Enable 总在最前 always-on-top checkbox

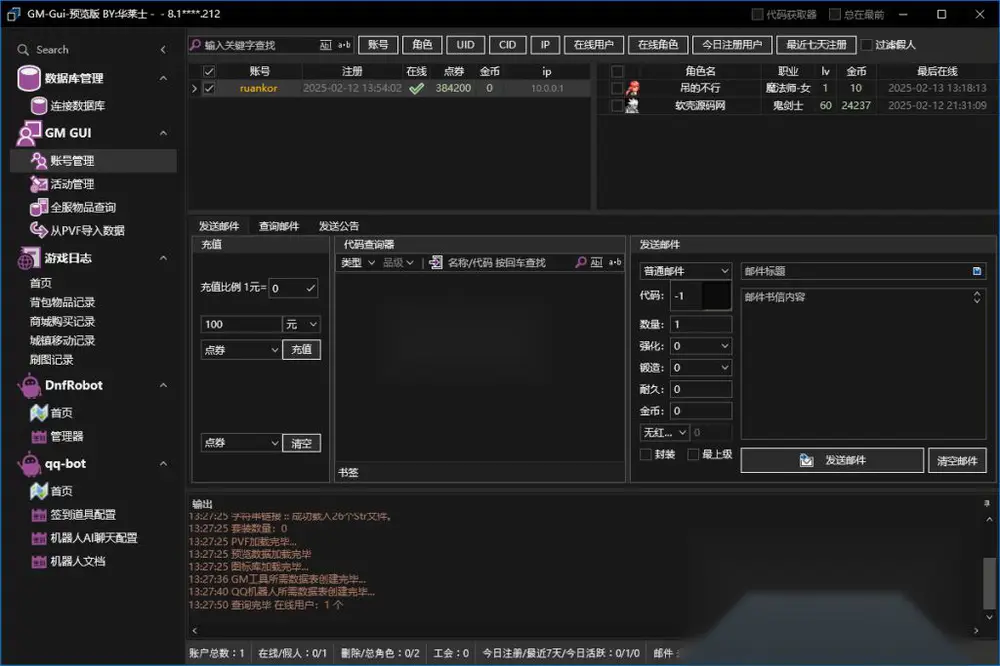(x=835, y=14)
